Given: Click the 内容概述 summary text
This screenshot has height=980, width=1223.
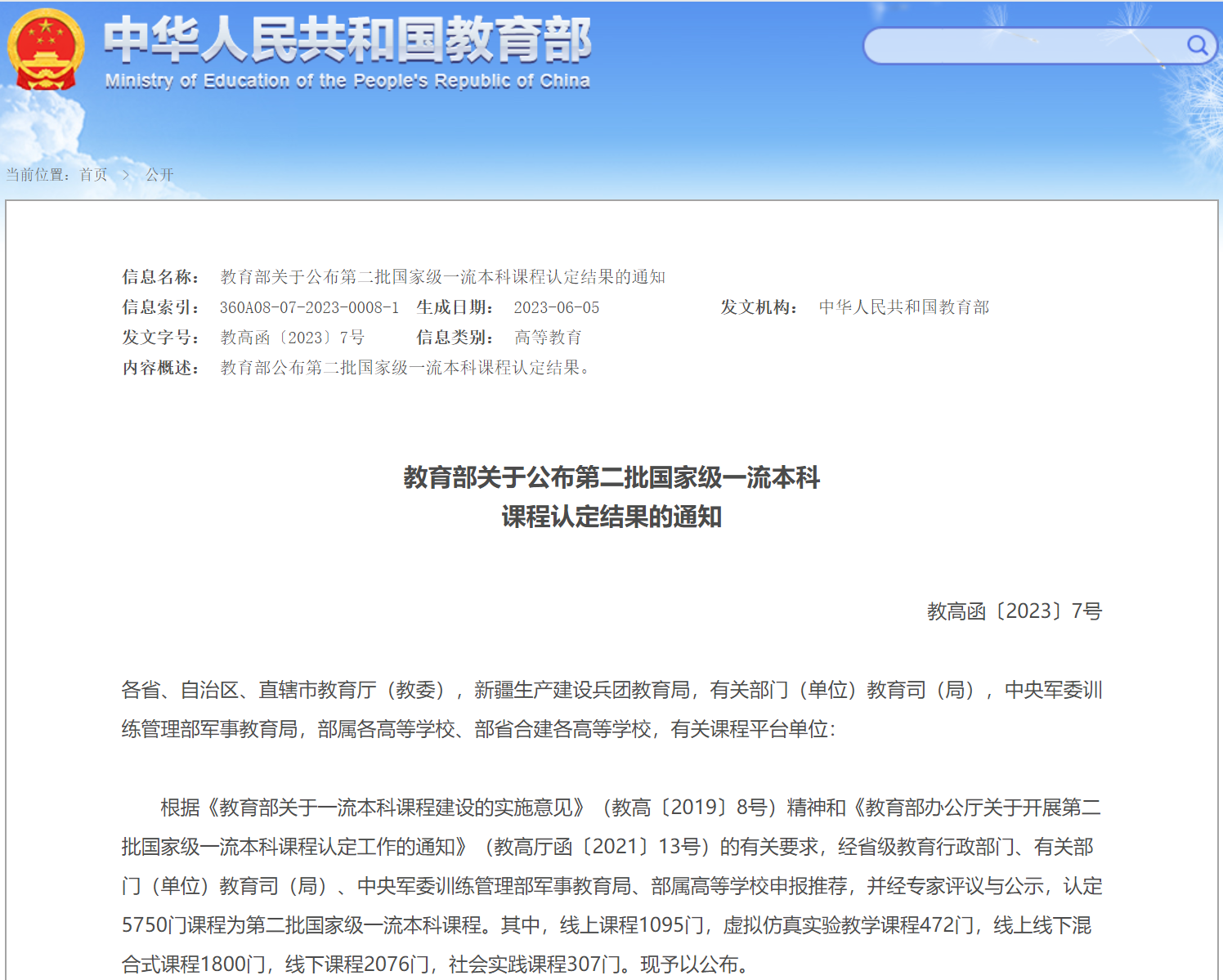Looking at the screenshot, I should click(x=405, y=368).
